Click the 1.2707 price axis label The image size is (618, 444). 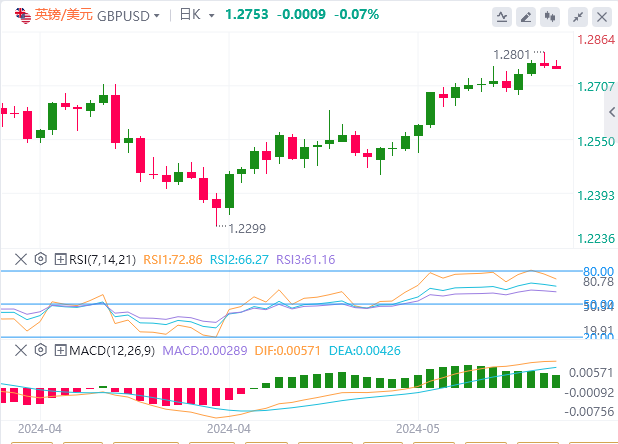pyautogui.click(x=596, y=87)
